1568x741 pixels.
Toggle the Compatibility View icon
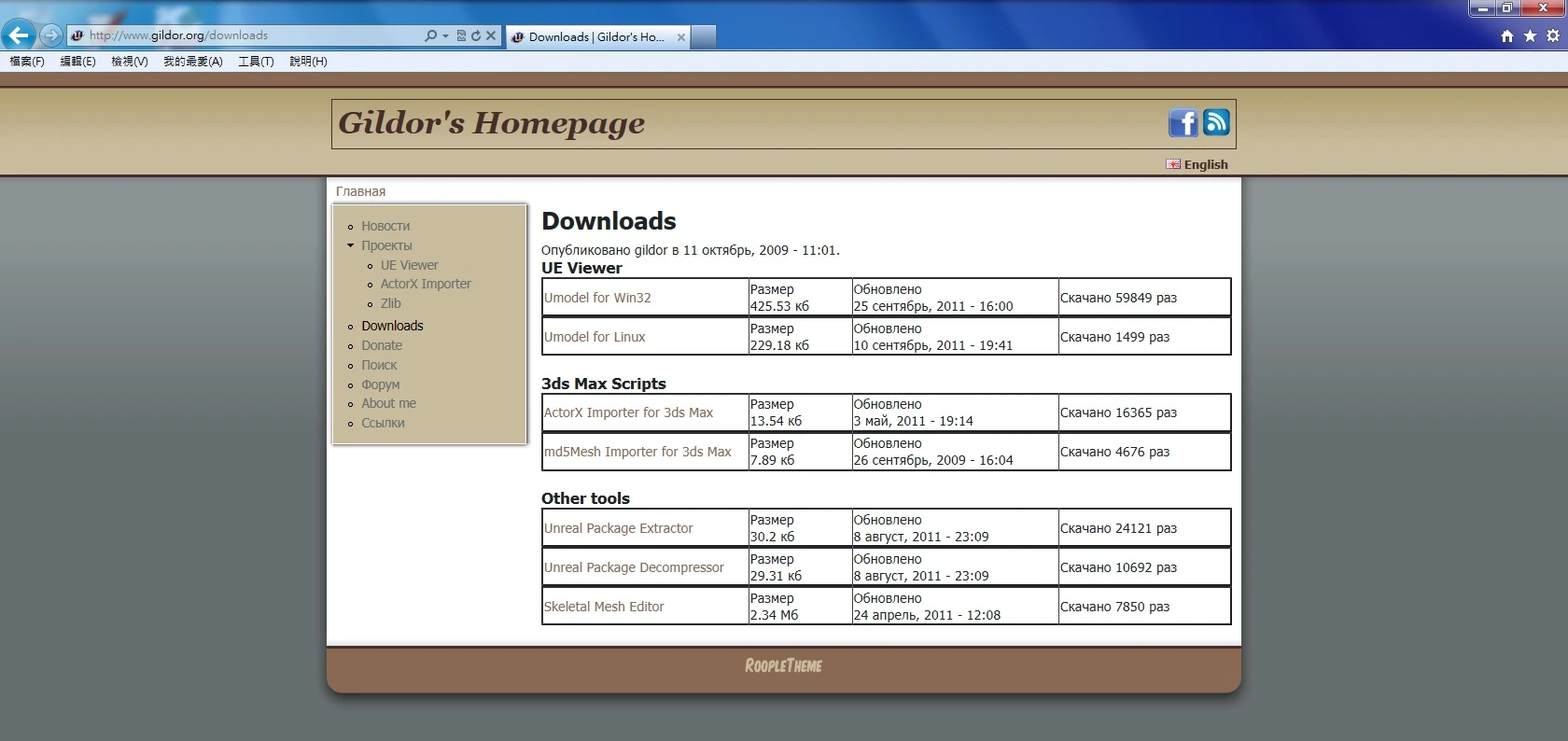tap(461, 35)
